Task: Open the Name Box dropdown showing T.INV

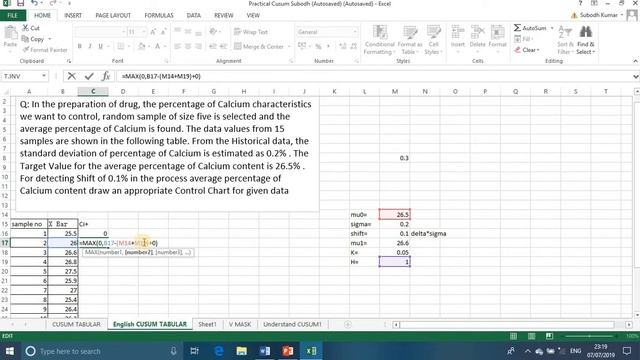Action: click(44, 76)
